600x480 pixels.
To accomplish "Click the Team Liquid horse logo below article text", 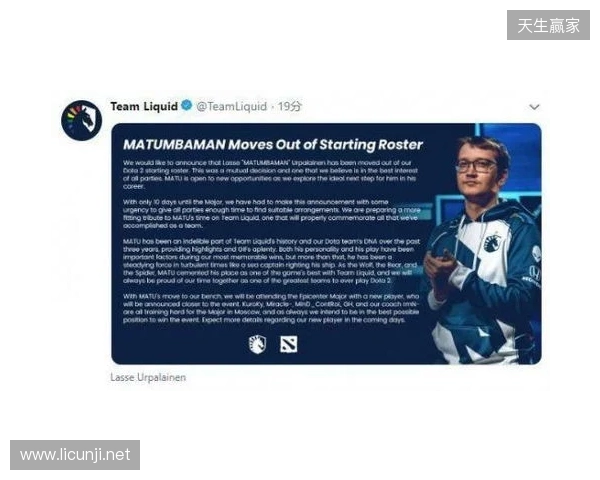I will [257, 344].
